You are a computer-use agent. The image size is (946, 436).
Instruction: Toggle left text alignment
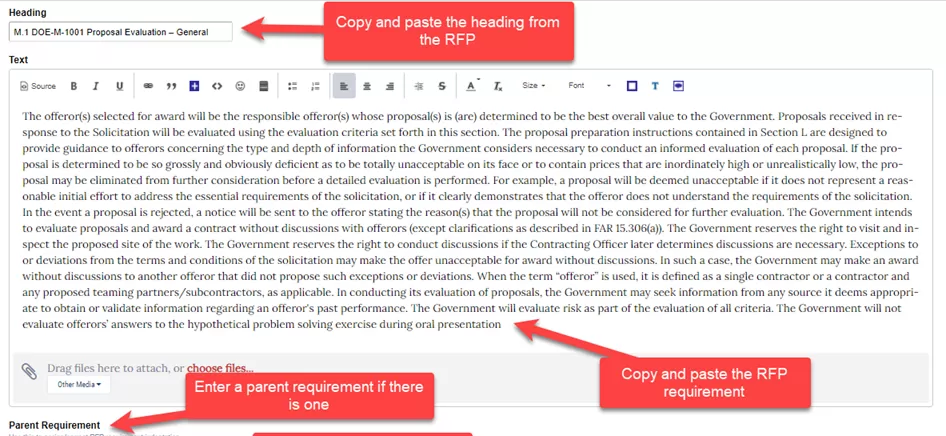tap(344, 86)
